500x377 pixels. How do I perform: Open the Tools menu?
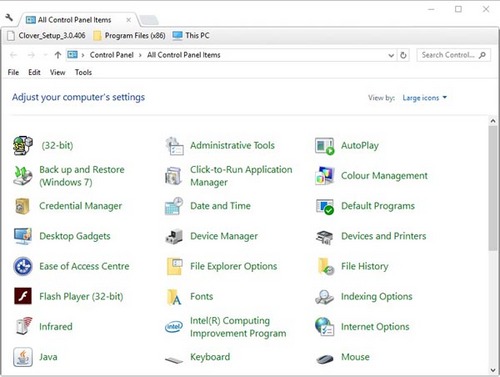pos(83,72)
